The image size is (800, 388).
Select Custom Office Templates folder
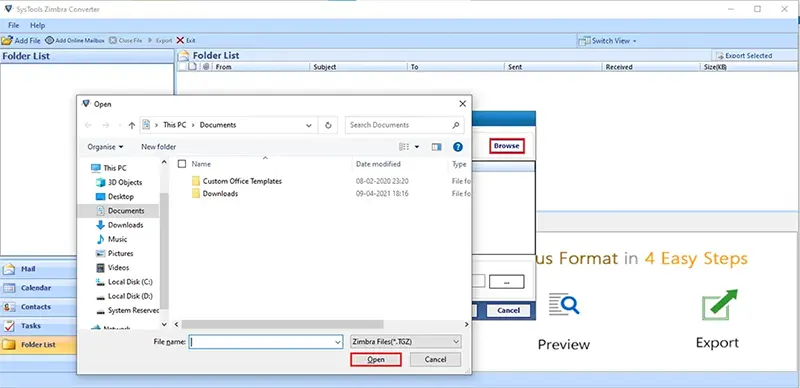pyautogui.click(x=242, y=181)
